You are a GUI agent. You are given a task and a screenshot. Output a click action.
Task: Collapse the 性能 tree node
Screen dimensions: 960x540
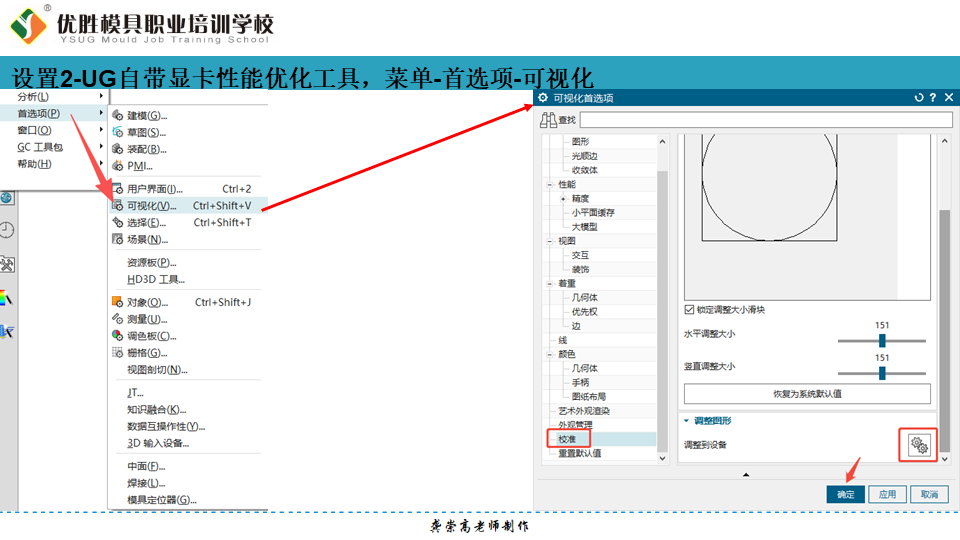point(549,184)
